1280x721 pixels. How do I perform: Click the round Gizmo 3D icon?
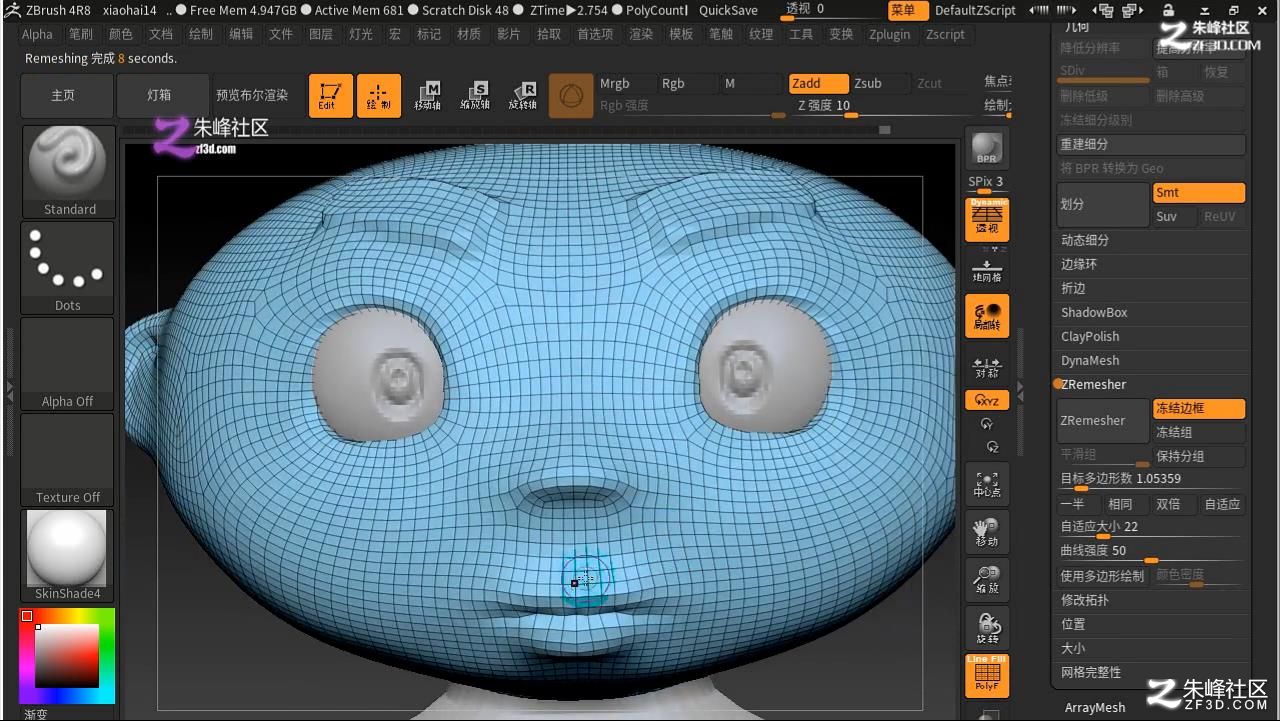click(571, 96)
